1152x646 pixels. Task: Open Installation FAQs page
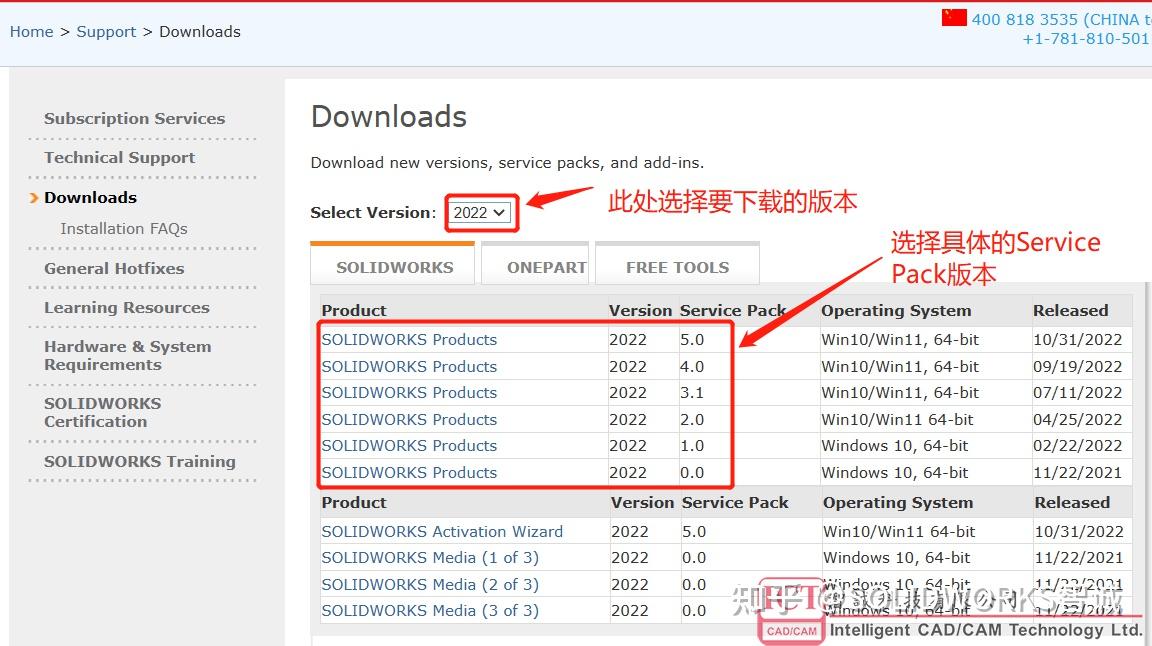(124, 228)
